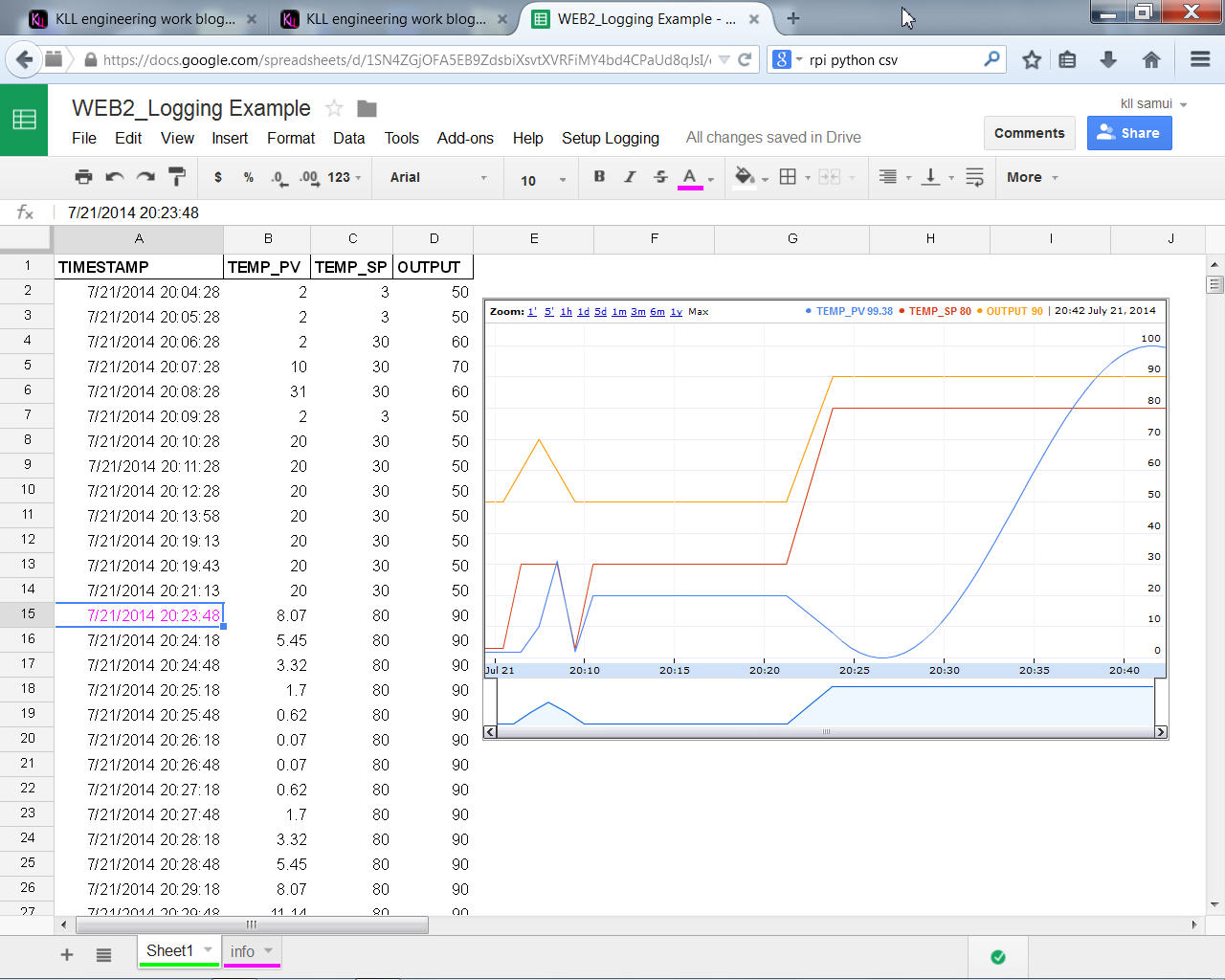Select the Paint format tool

click(x=177, y=177)
